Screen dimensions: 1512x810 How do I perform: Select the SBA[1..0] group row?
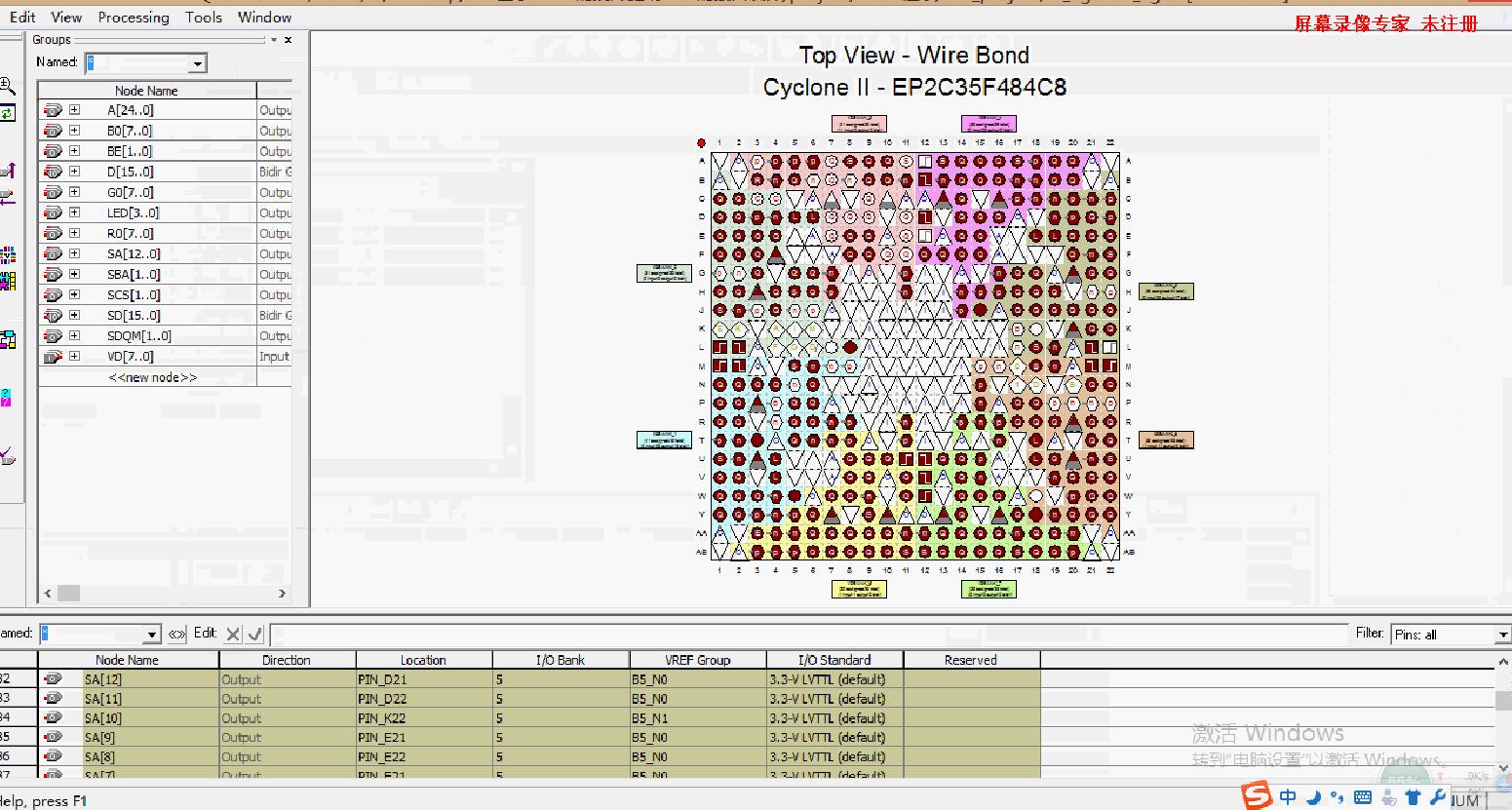coord(165,274)
